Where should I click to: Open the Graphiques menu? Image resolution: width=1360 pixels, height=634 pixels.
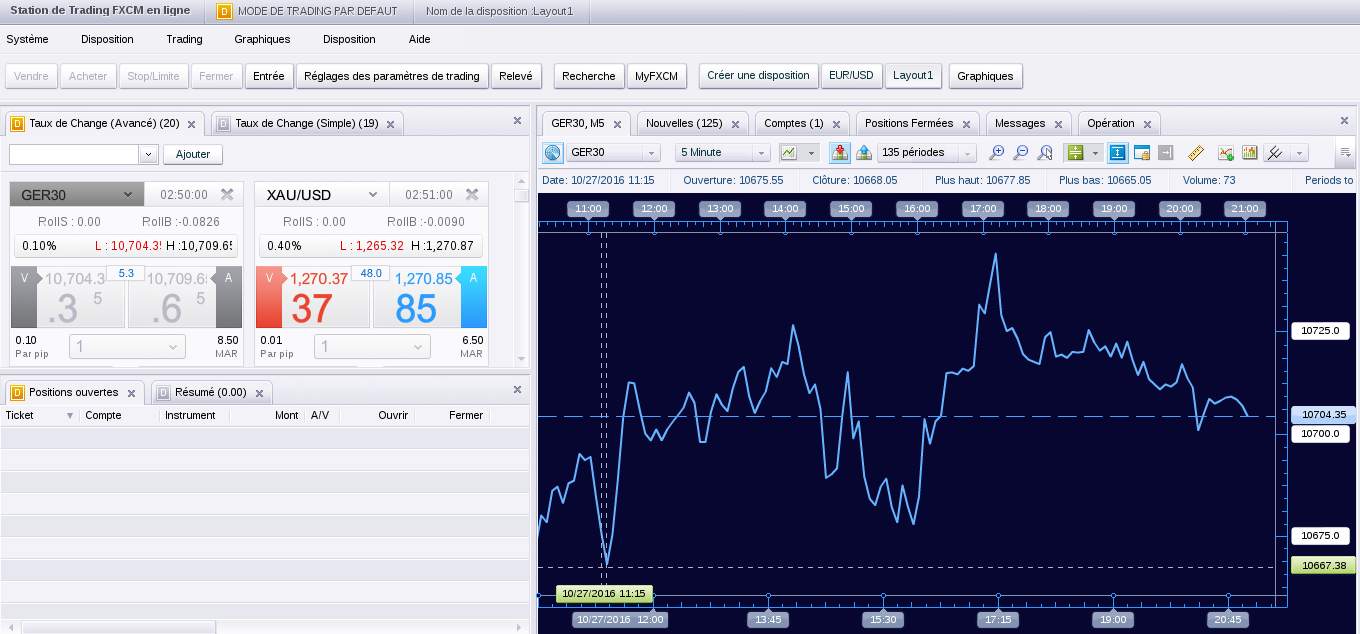click(x=262, y=39)
